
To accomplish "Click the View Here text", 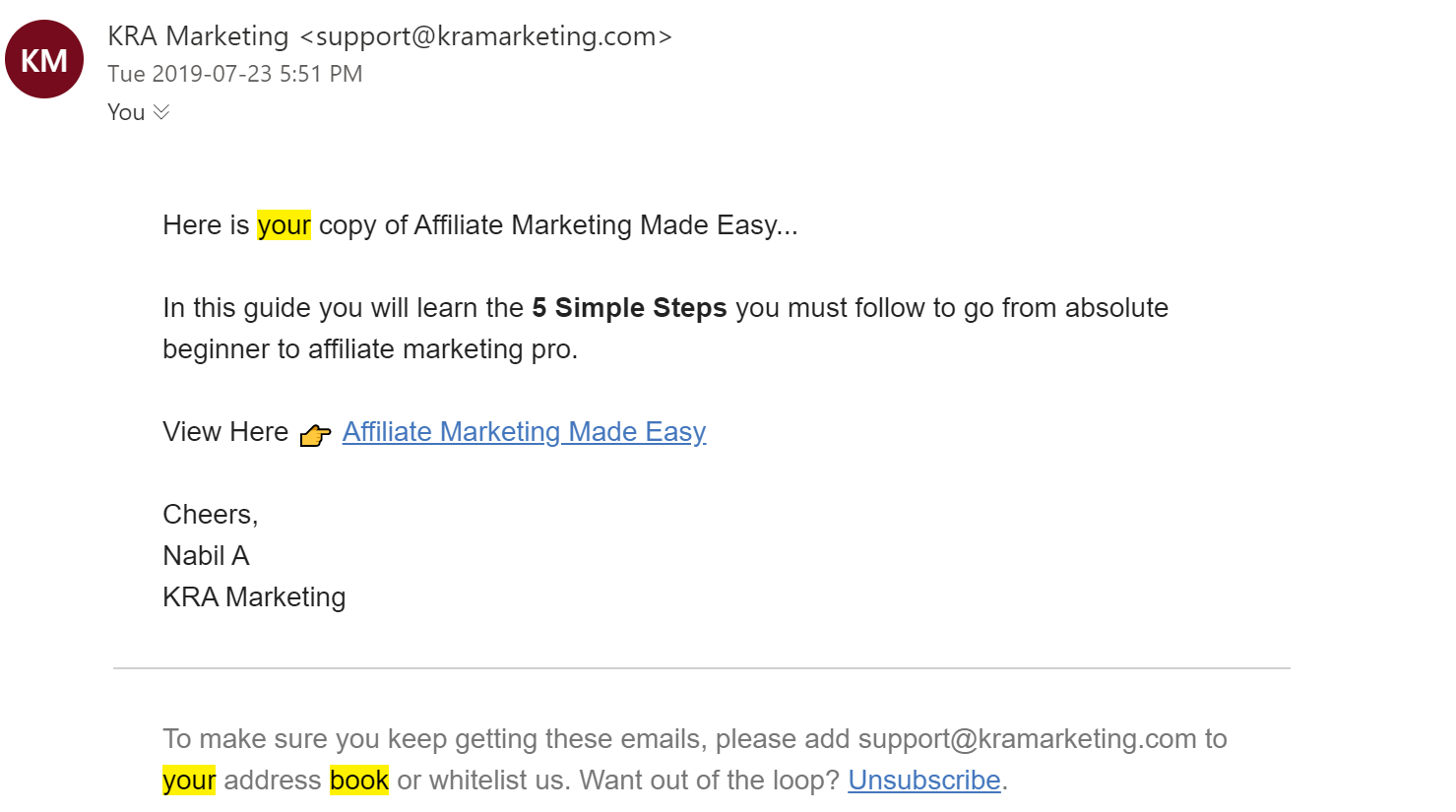I will click(x=225, y=432).
